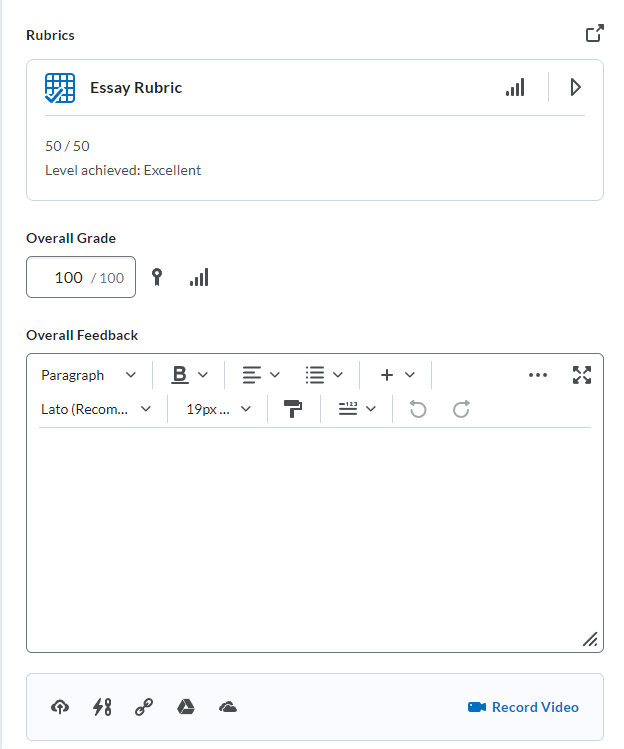Viewport: 624px width, 749px height.
Task: Attach from Google Drive
Action: pos(186,707)
